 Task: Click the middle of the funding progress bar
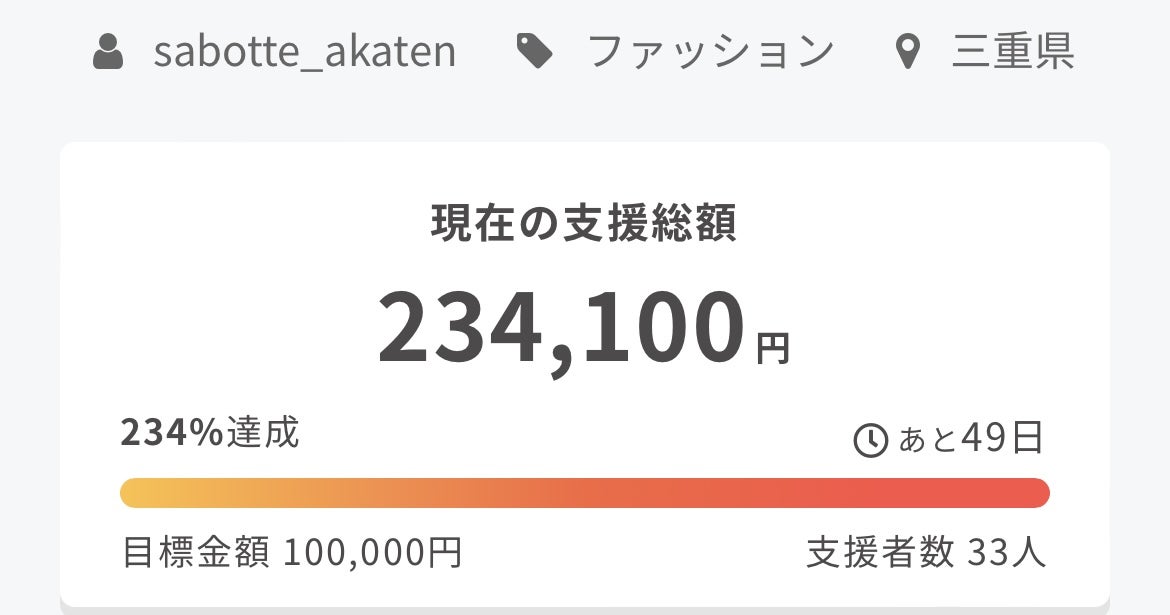point(584,493)
